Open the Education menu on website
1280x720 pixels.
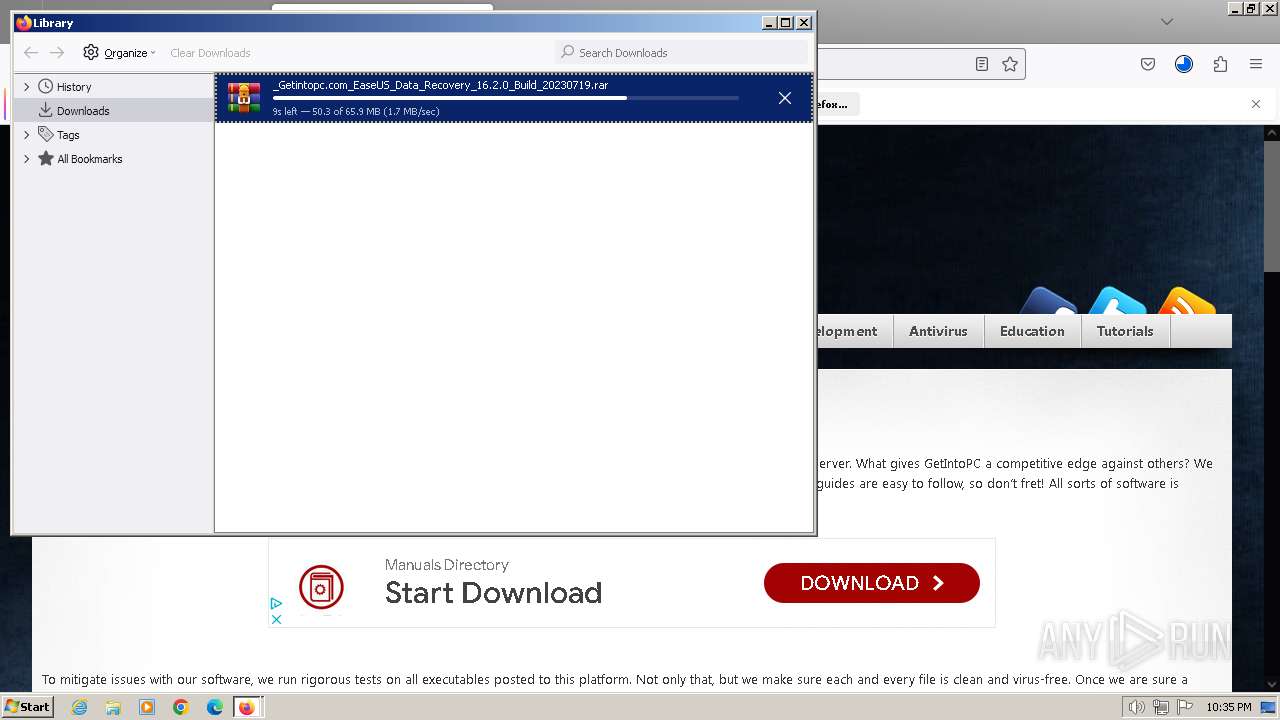(x=1032, y=331)
